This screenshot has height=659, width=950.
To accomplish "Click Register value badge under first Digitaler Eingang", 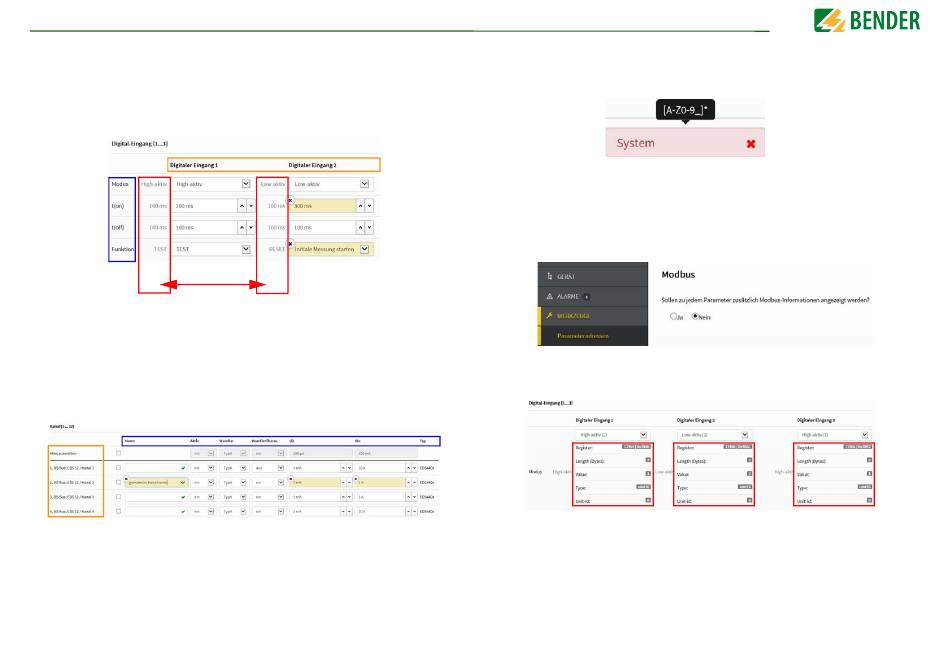I will [637, 447].
